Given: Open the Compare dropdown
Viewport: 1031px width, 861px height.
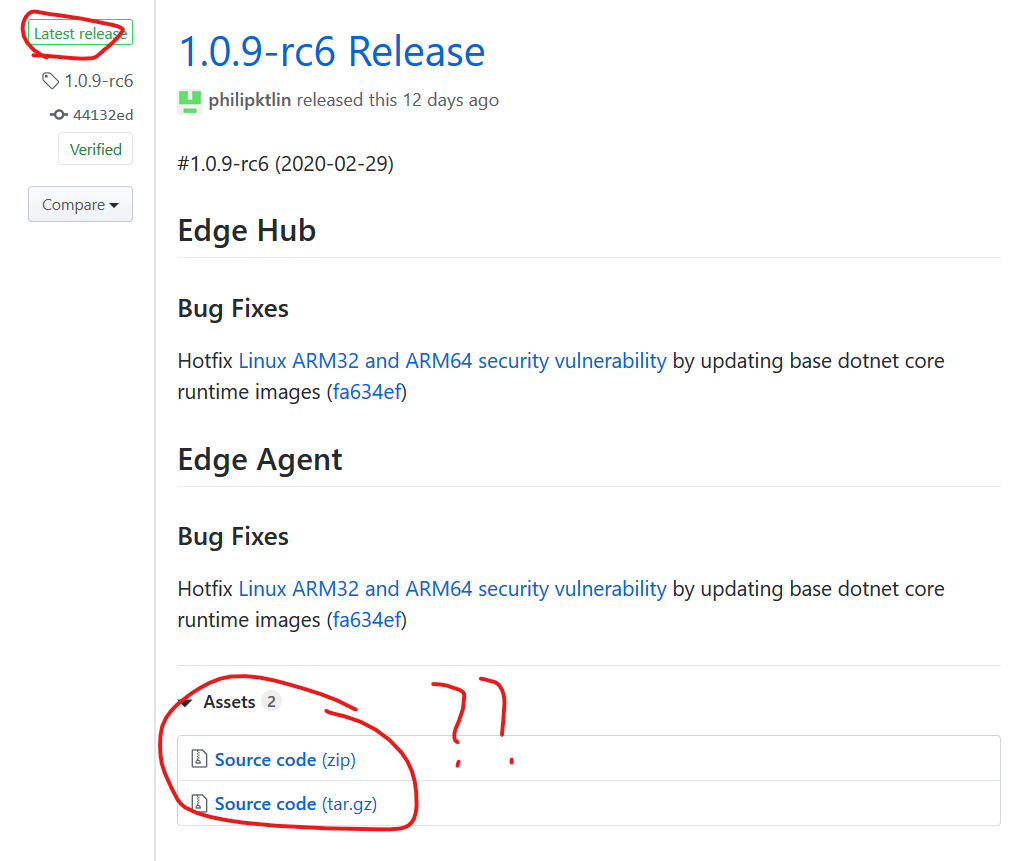Looking at the screenshot, I should (80, 204).
